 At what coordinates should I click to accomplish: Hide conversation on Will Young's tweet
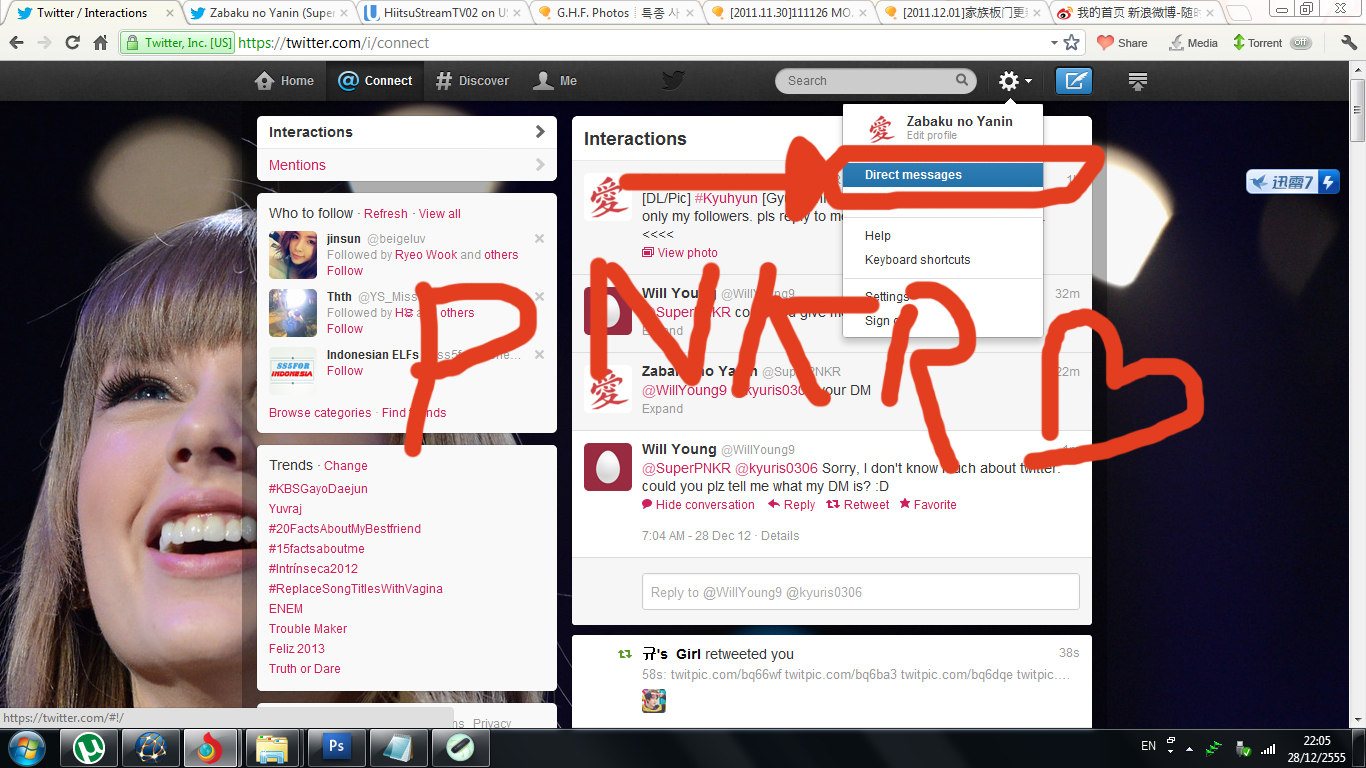[x=698, y=505]
